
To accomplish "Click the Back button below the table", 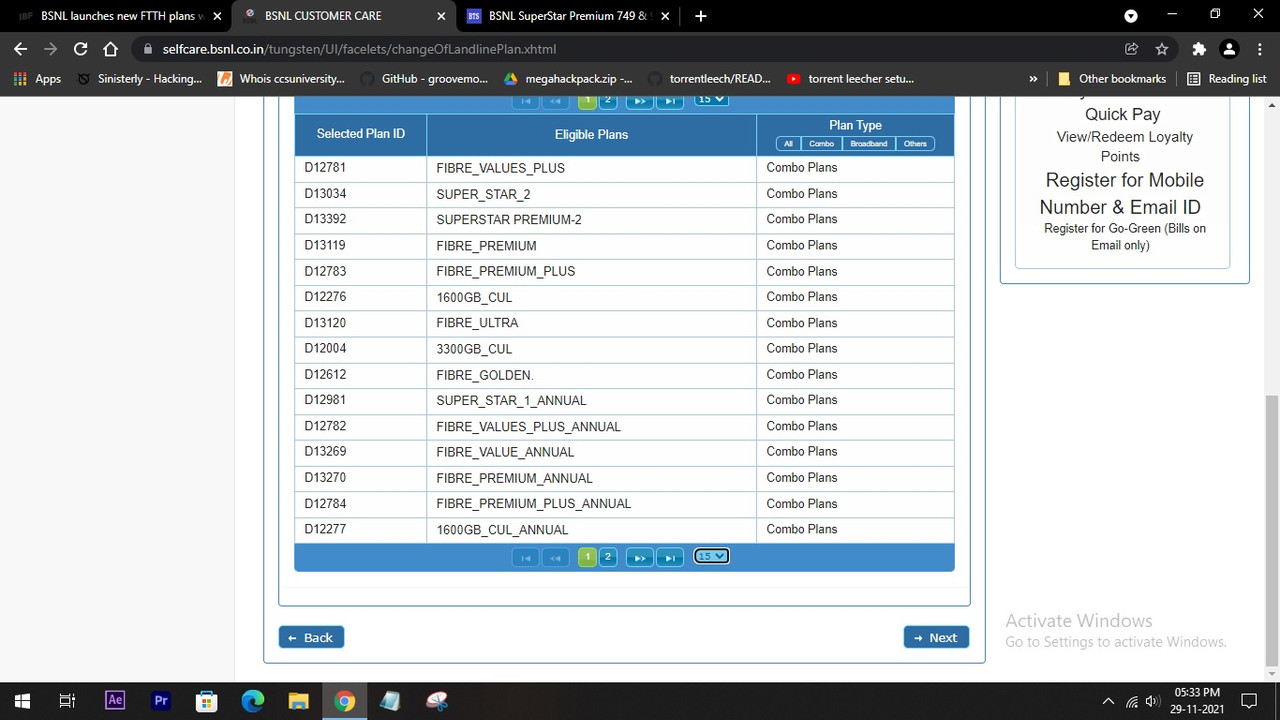I will (x=311, y=637).
